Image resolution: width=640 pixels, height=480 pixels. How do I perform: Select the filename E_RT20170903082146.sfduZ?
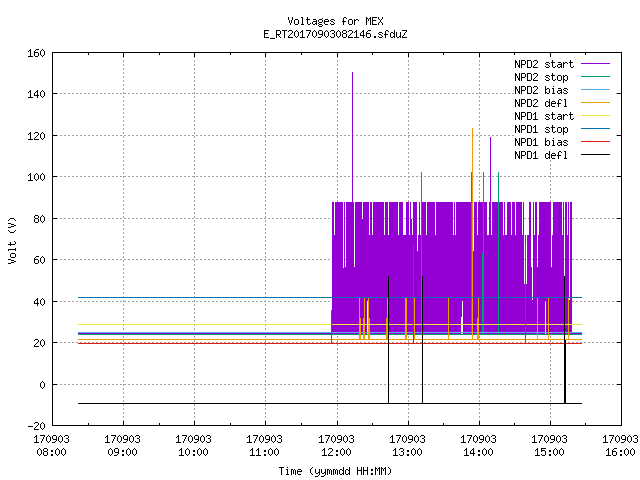coord(335,34)
